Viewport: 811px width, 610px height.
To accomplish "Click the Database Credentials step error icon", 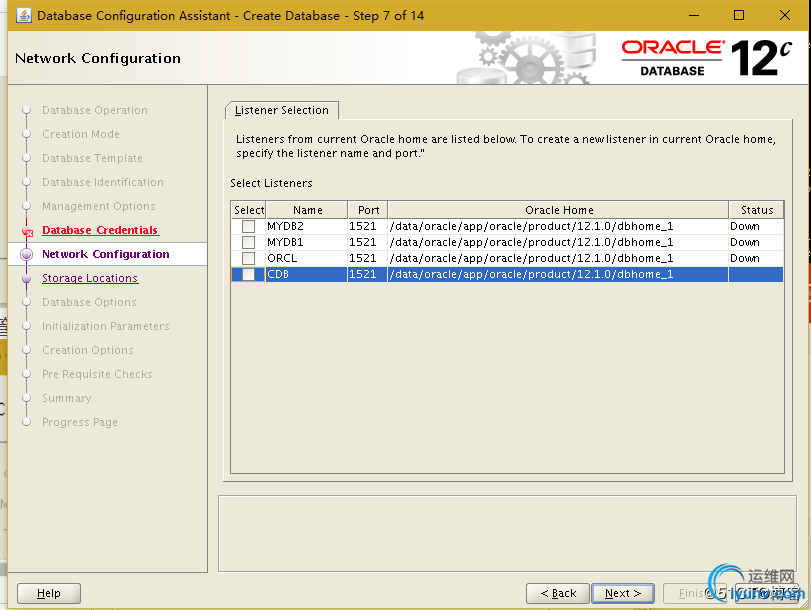I will (27, 231).
